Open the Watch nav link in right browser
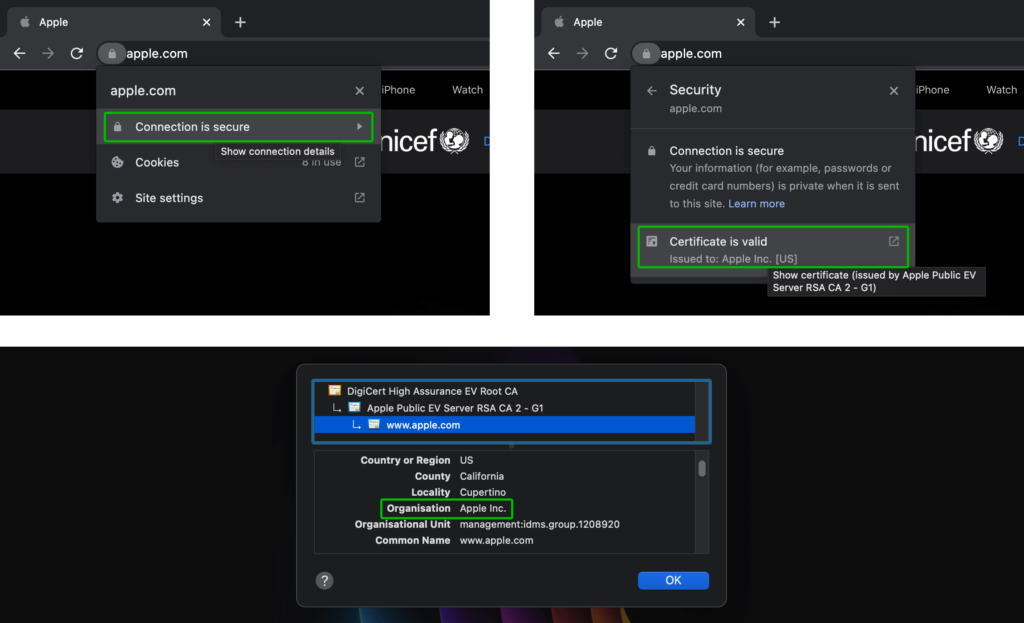 [1002, 90]
